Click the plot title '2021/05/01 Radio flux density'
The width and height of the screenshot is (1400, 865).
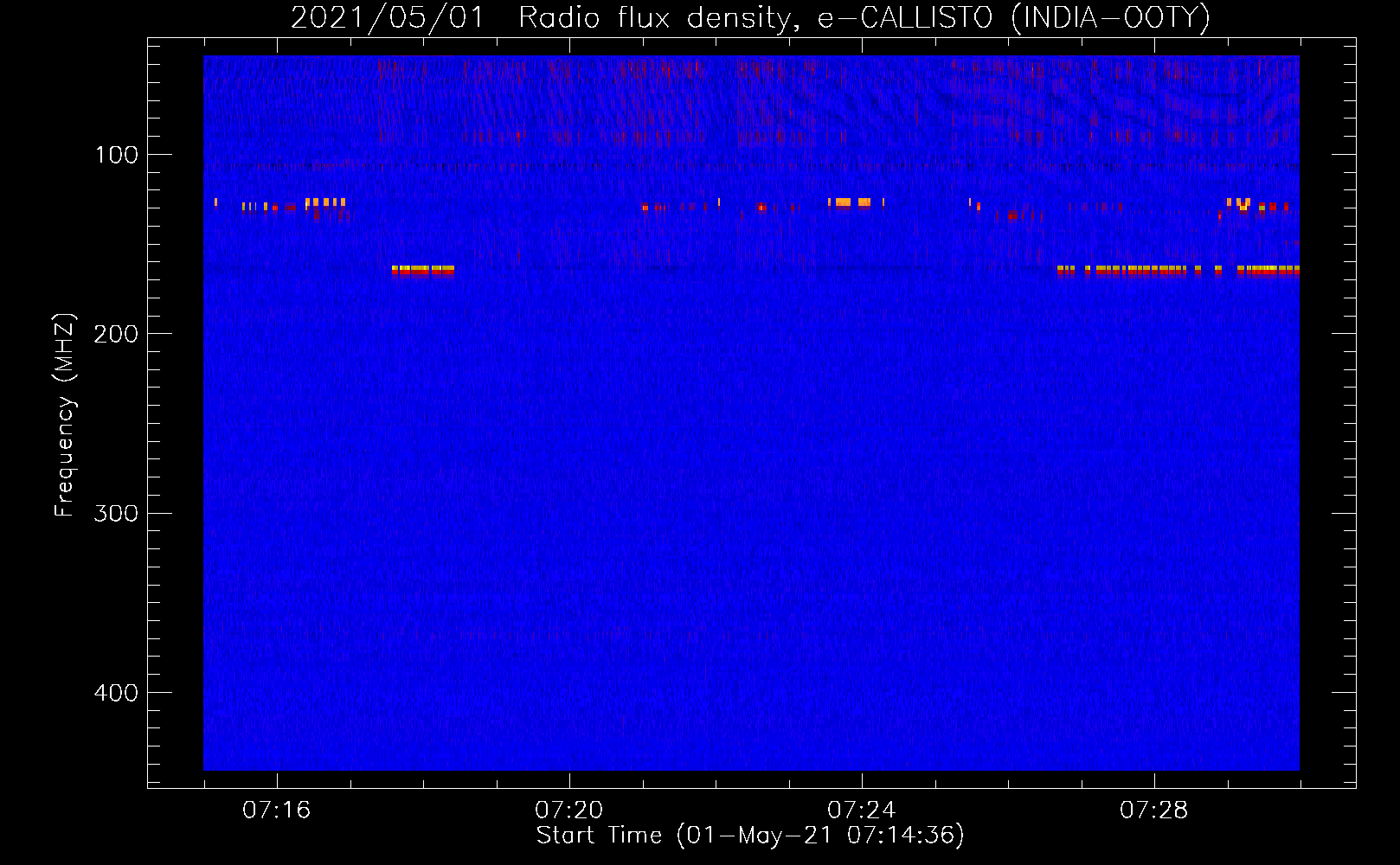coord(750,17)
